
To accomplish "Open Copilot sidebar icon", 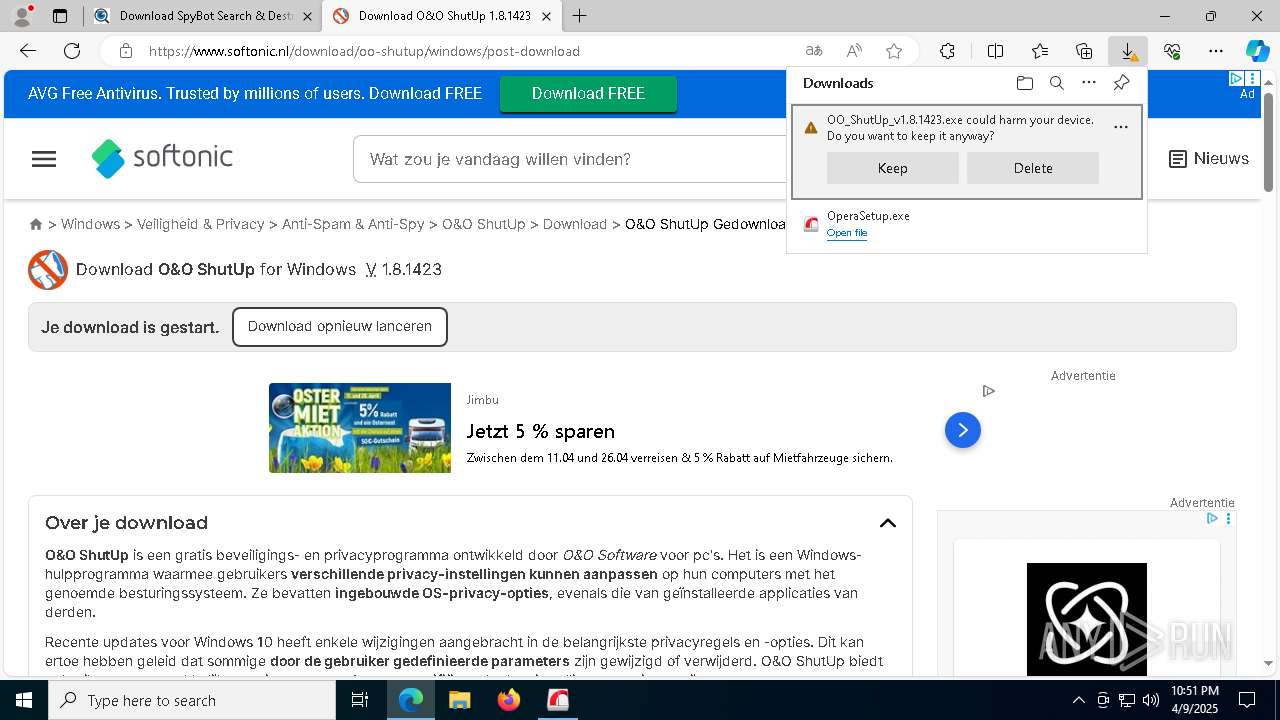I will [1258, 51].
